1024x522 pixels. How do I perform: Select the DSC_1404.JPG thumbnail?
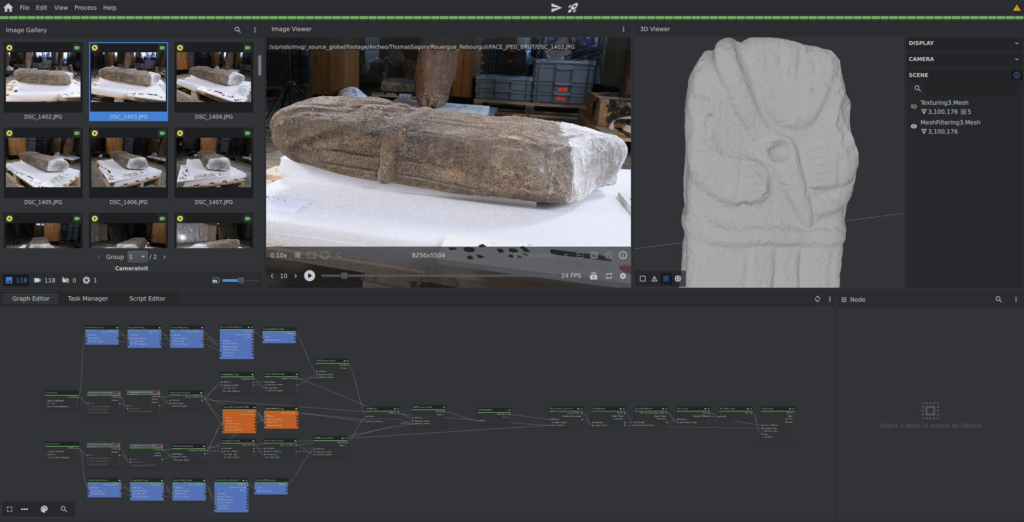213,77
